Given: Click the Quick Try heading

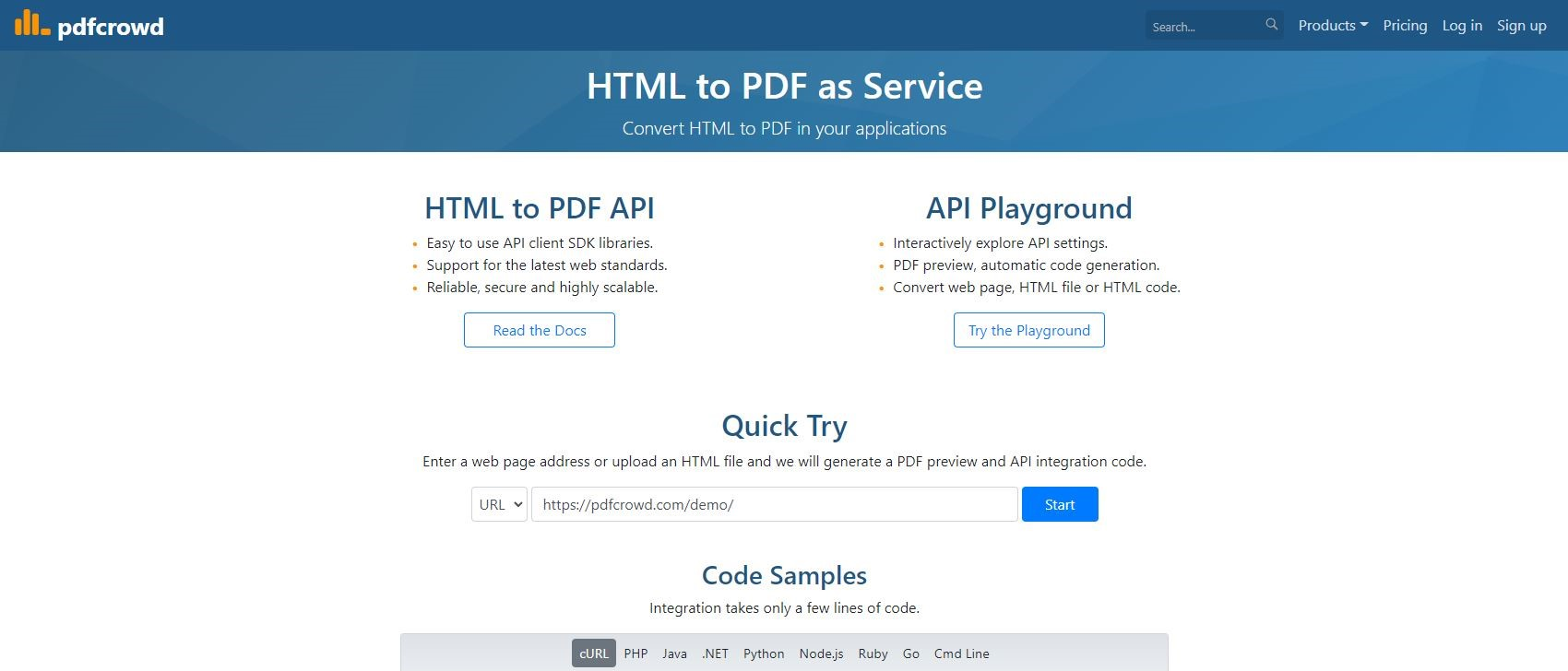Looking at the screenshot, I should [784, 426].
